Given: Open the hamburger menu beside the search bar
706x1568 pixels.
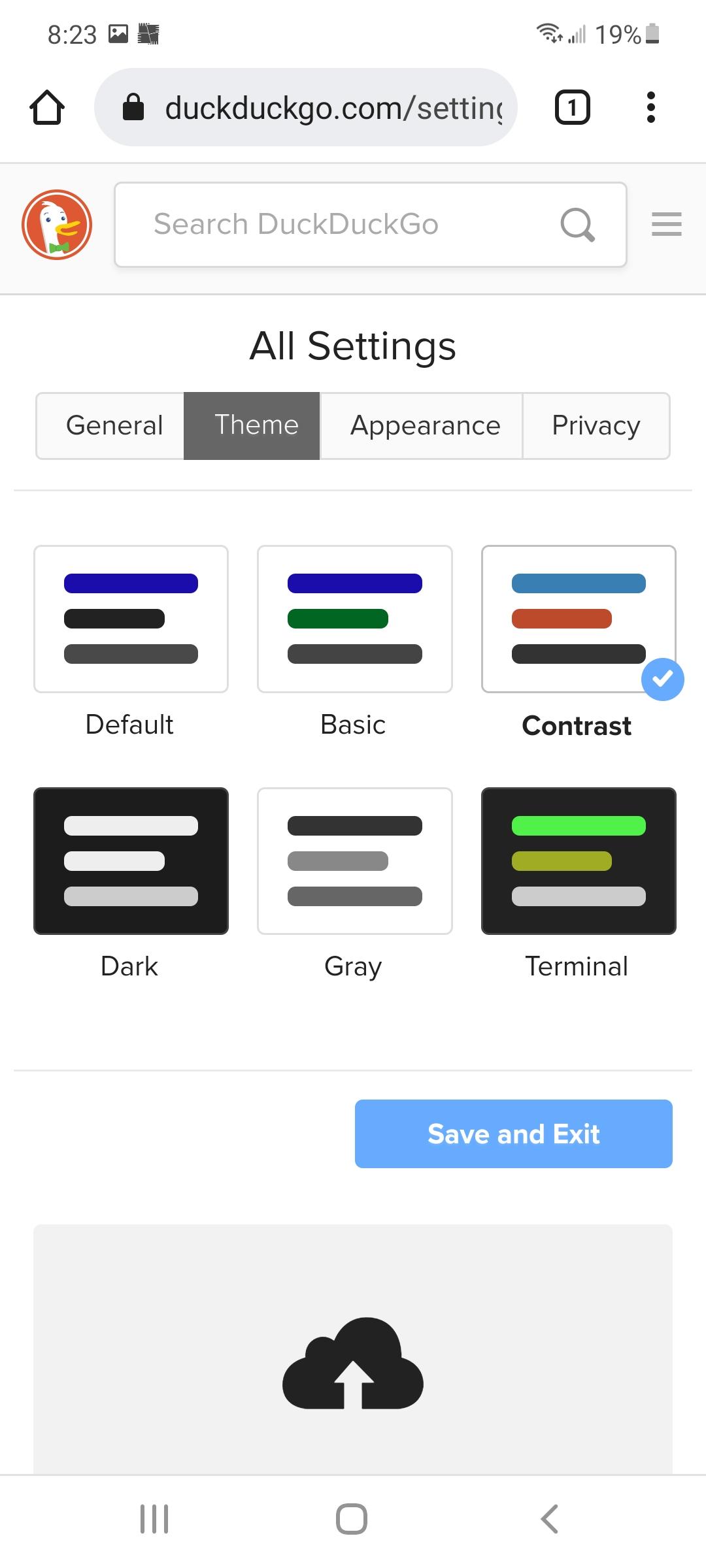Looking at the screenshot, I should click(666, 224).
